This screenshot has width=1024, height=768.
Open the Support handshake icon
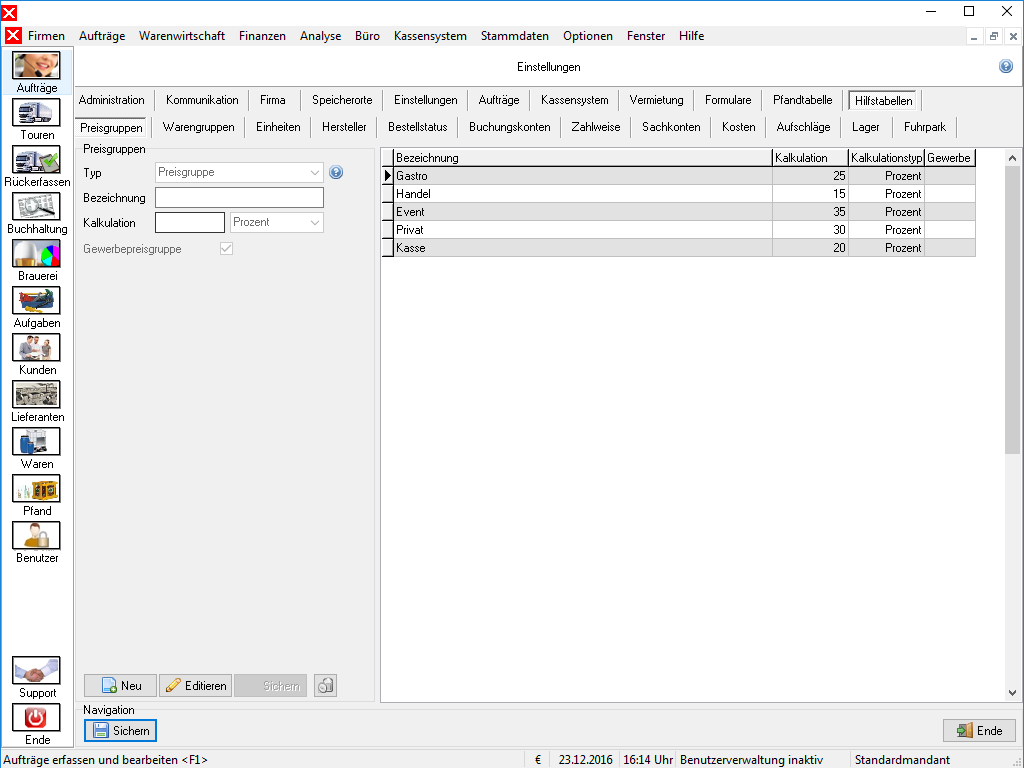click(x=37, y=671)
